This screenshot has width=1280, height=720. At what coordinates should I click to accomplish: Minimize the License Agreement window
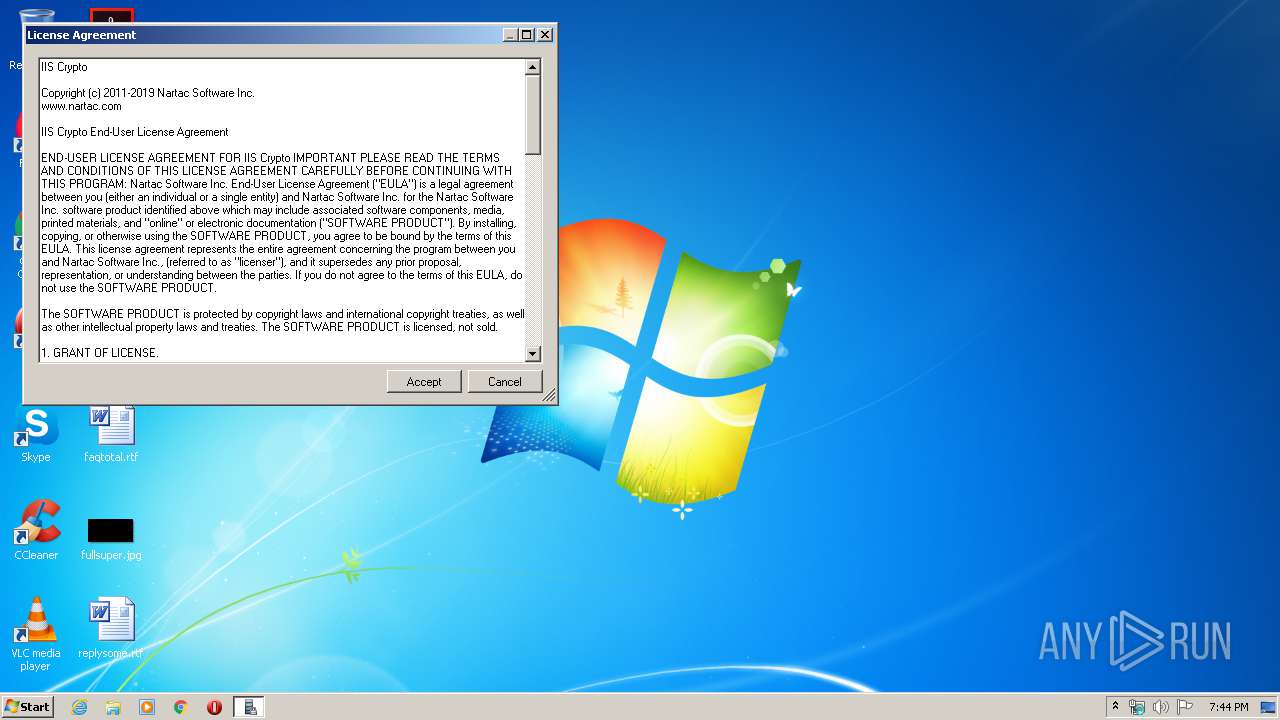point(511,34)
